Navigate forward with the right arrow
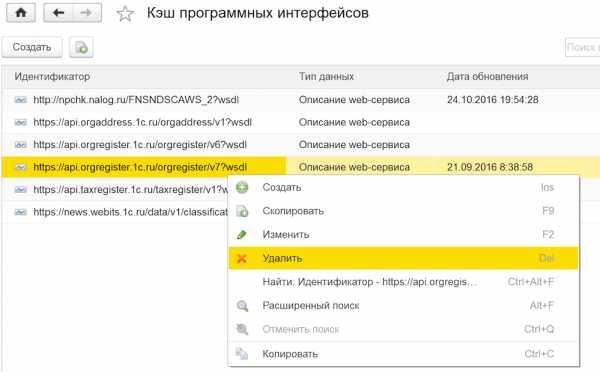 click(87, 13)
